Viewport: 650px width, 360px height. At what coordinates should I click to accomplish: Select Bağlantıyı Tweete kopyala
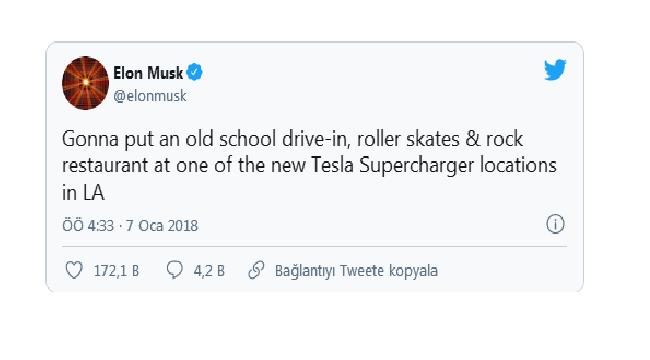(357, 271)
